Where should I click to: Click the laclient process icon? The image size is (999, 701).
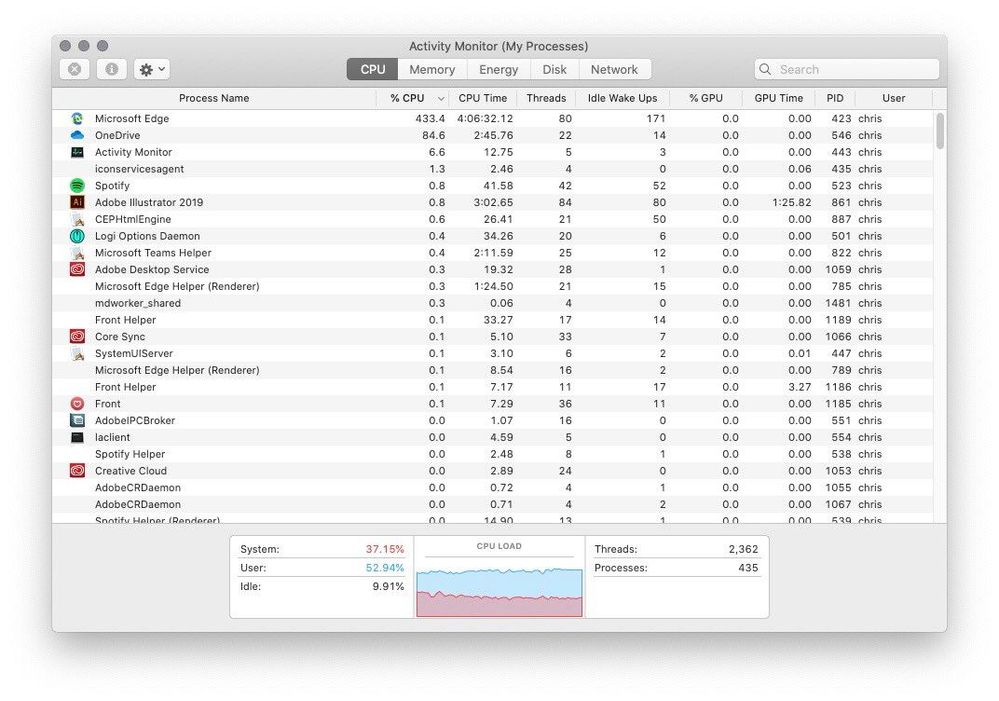click(x=77, y=437)
